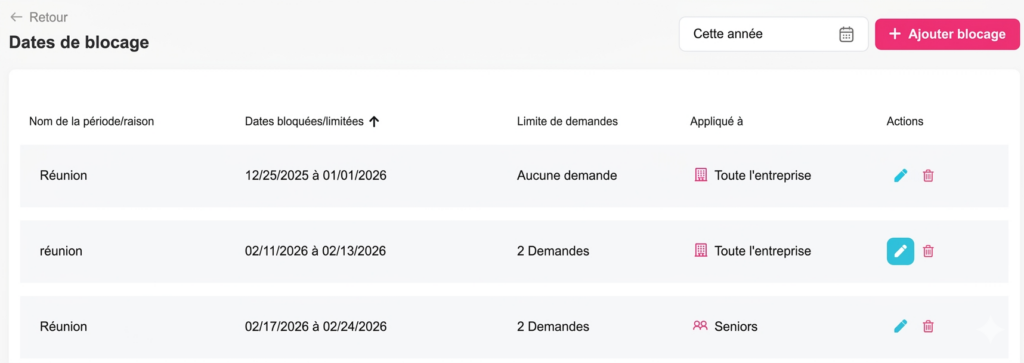
Task: Select the 02/17/2026 à 02/24/2026 date cell
Action: [315, 326]
